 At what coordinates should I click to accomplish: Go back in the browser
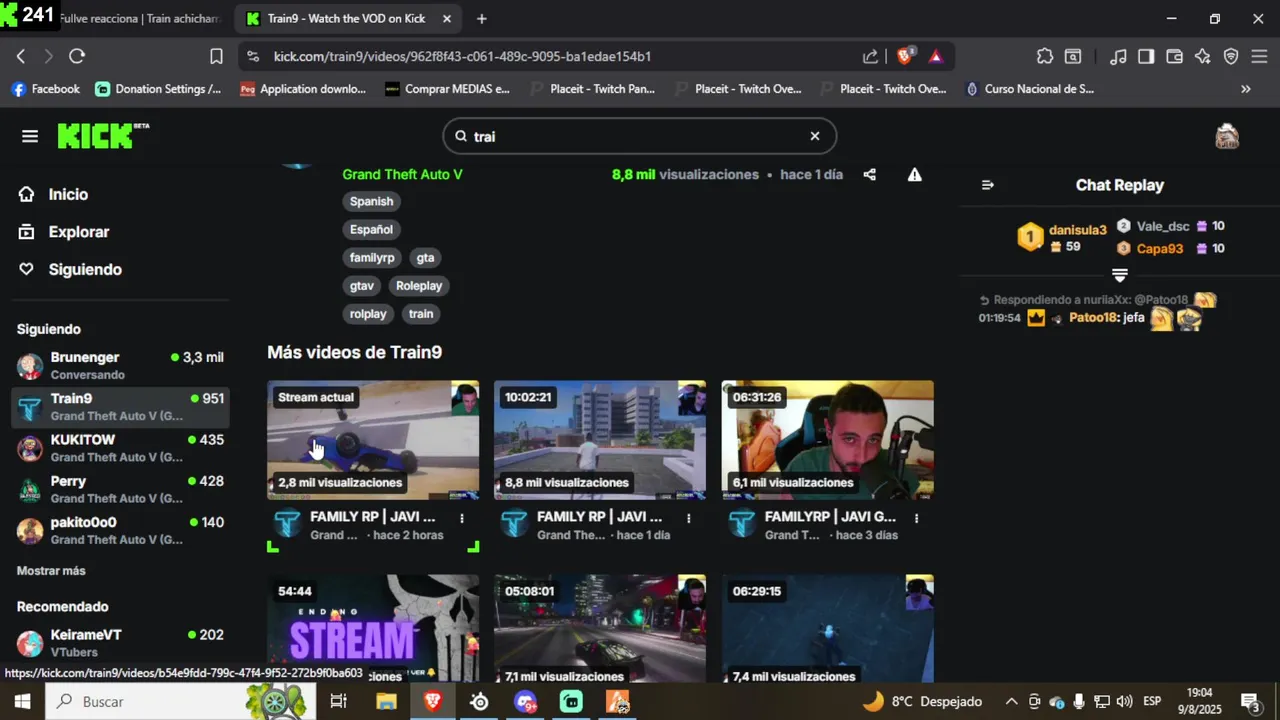pyautogui.click(x=21, y=56)
